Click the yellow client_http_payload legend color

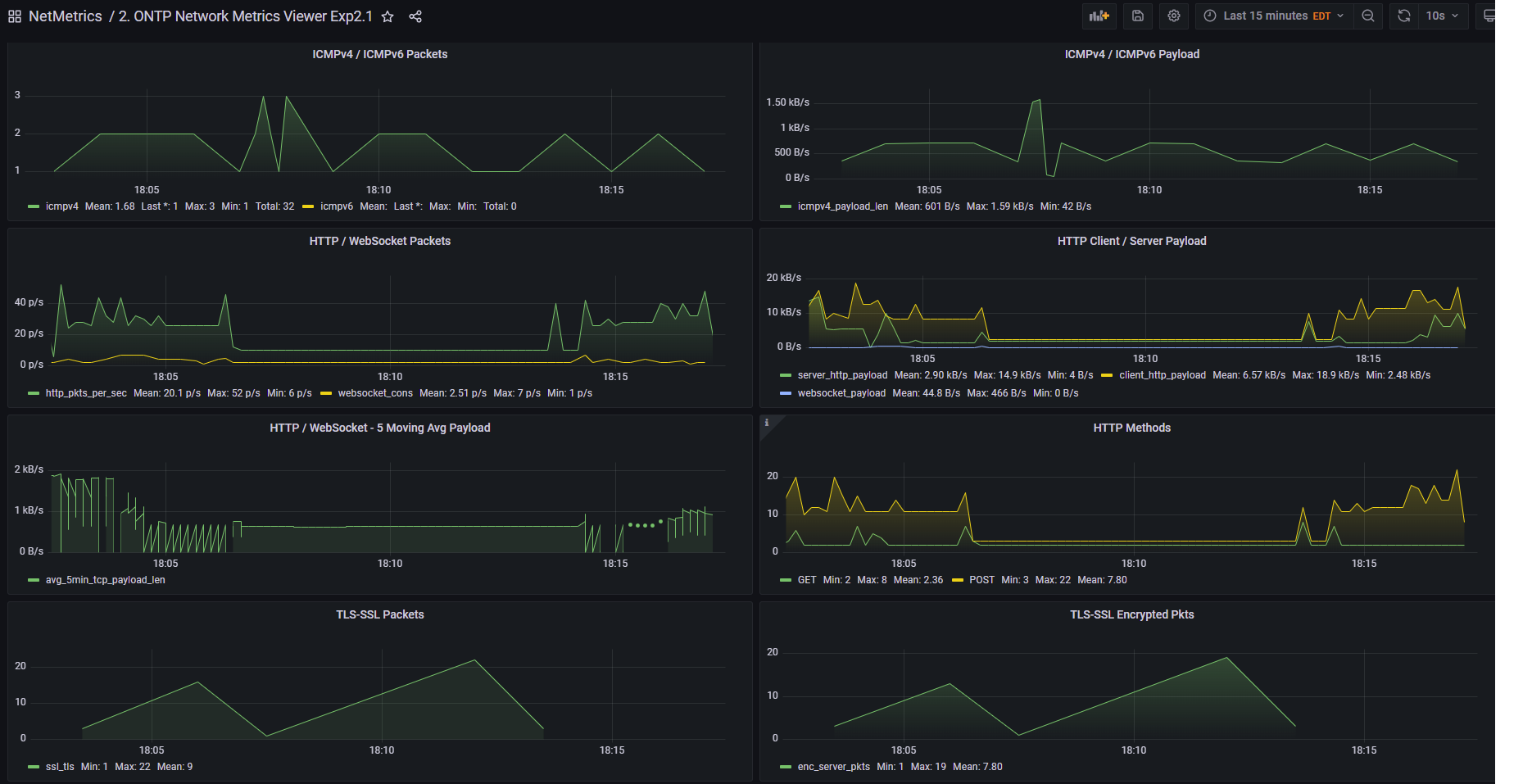coord(1107,375)
